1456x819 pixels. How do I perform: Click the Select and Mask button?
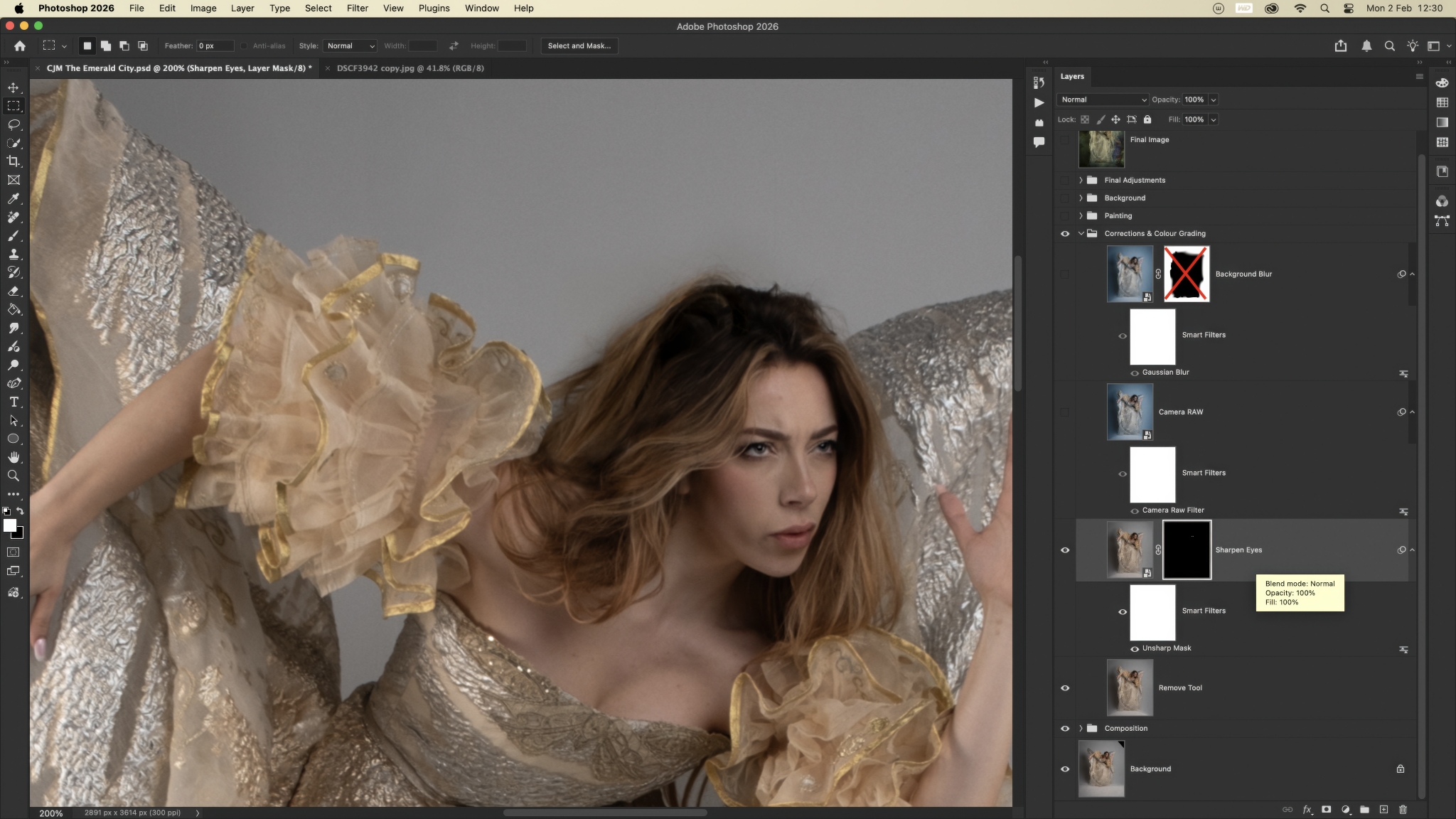[x=579, y=45]
